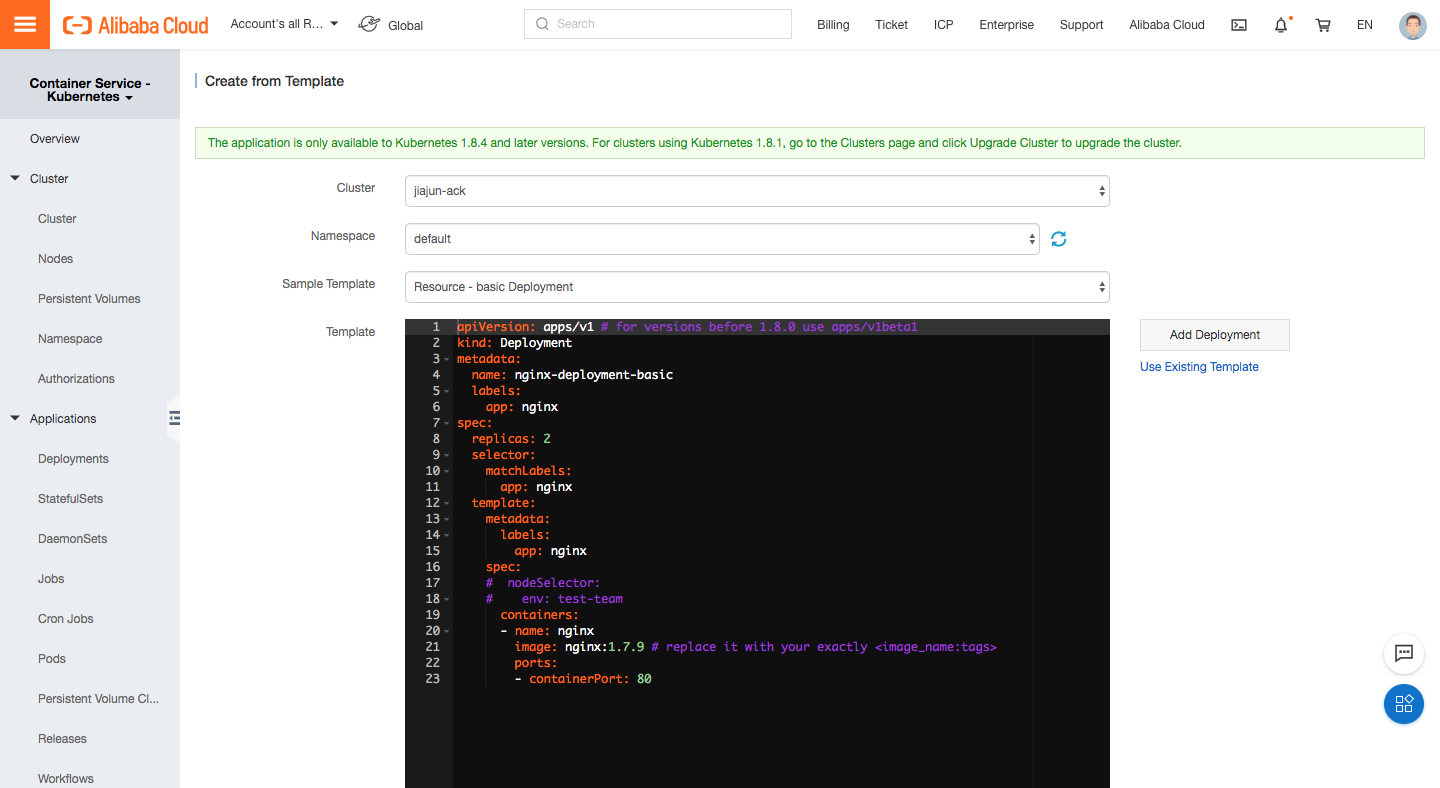Open Jobs in the sidebar
Viewport: 1440px width, 788px height.
coord(51,579)
